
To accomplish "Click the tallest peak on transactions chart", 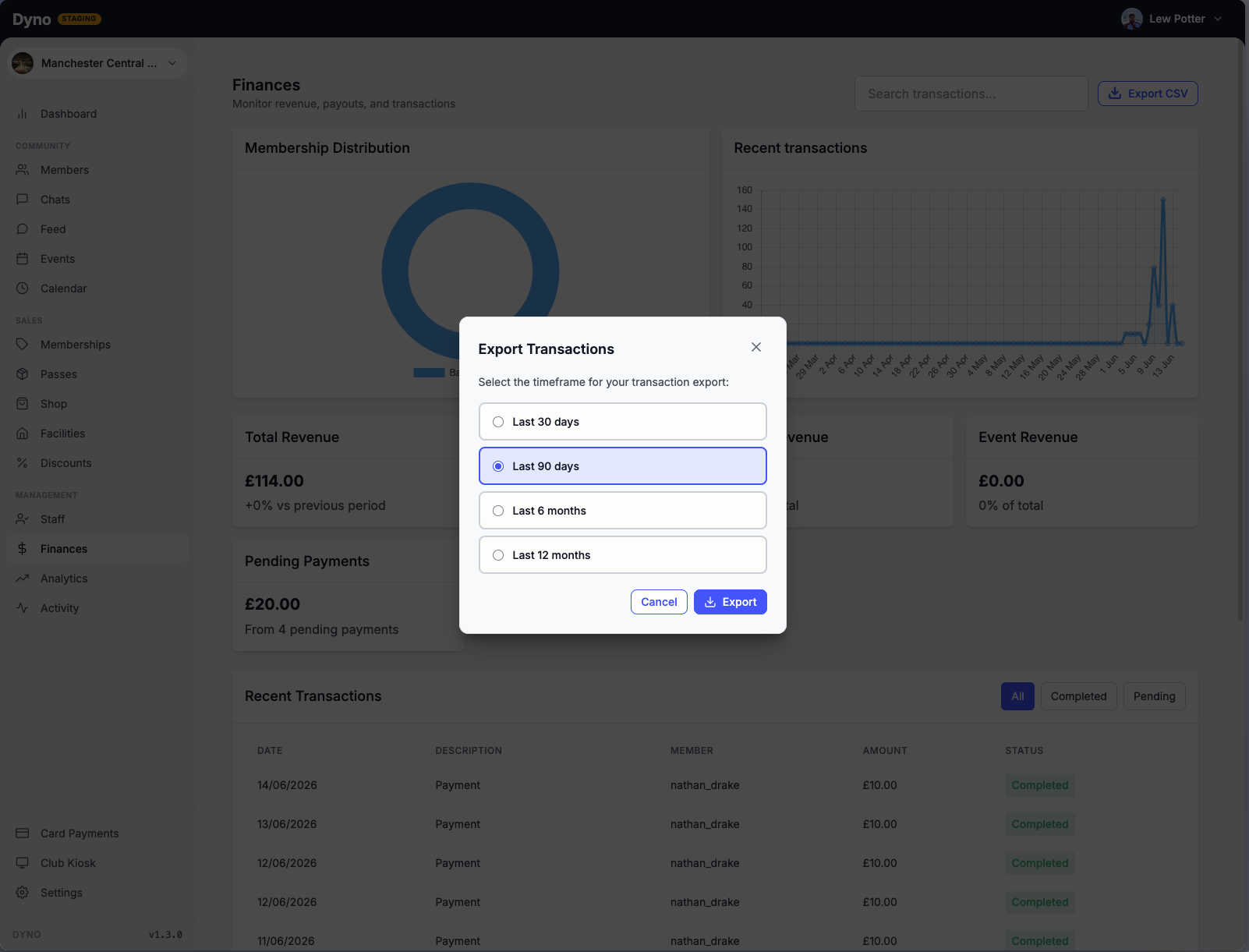I will (x=1163, y=200).
